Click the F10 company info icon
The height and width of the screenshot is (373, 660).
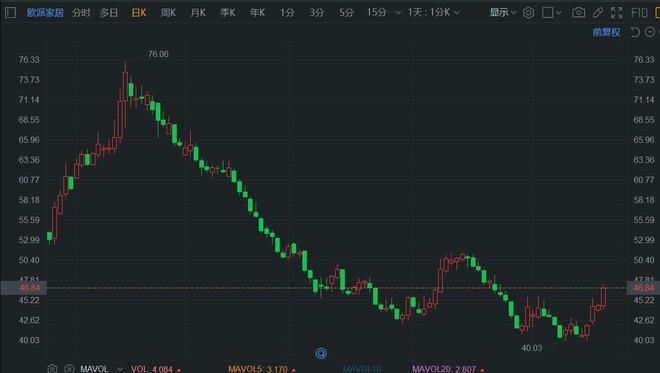639,13
